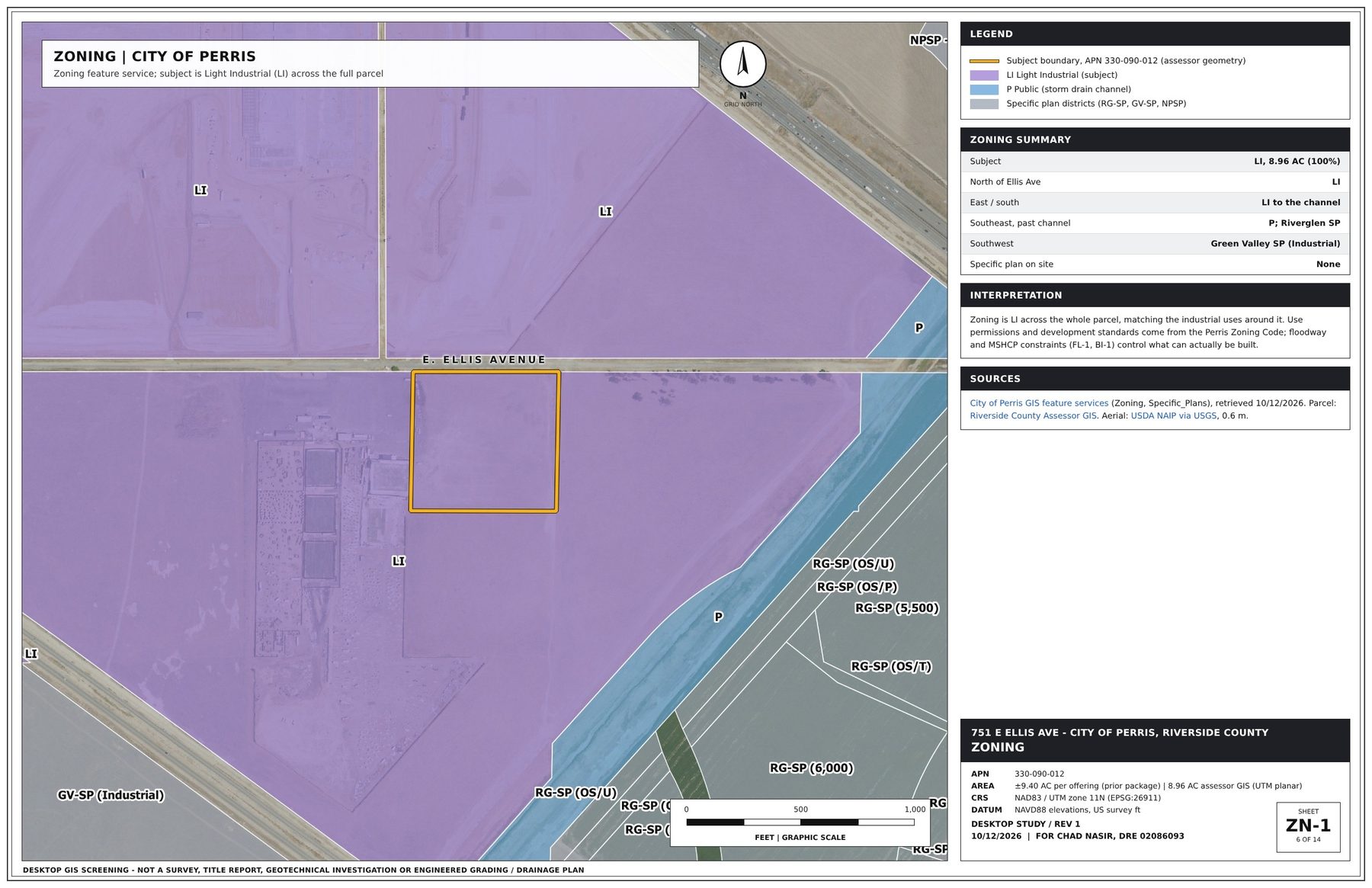Viewport: 1372px width, 888px height.
Task: Click the INTERPRETATION panel header
Action: point(1155,295)
